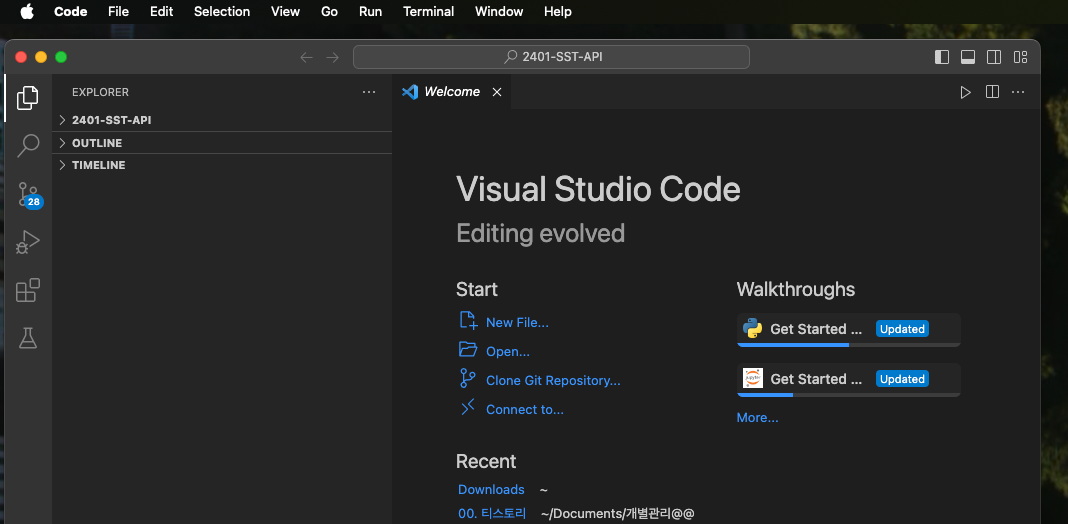
Task: Go back with the left arrow
Action: (x=307, y=57)
